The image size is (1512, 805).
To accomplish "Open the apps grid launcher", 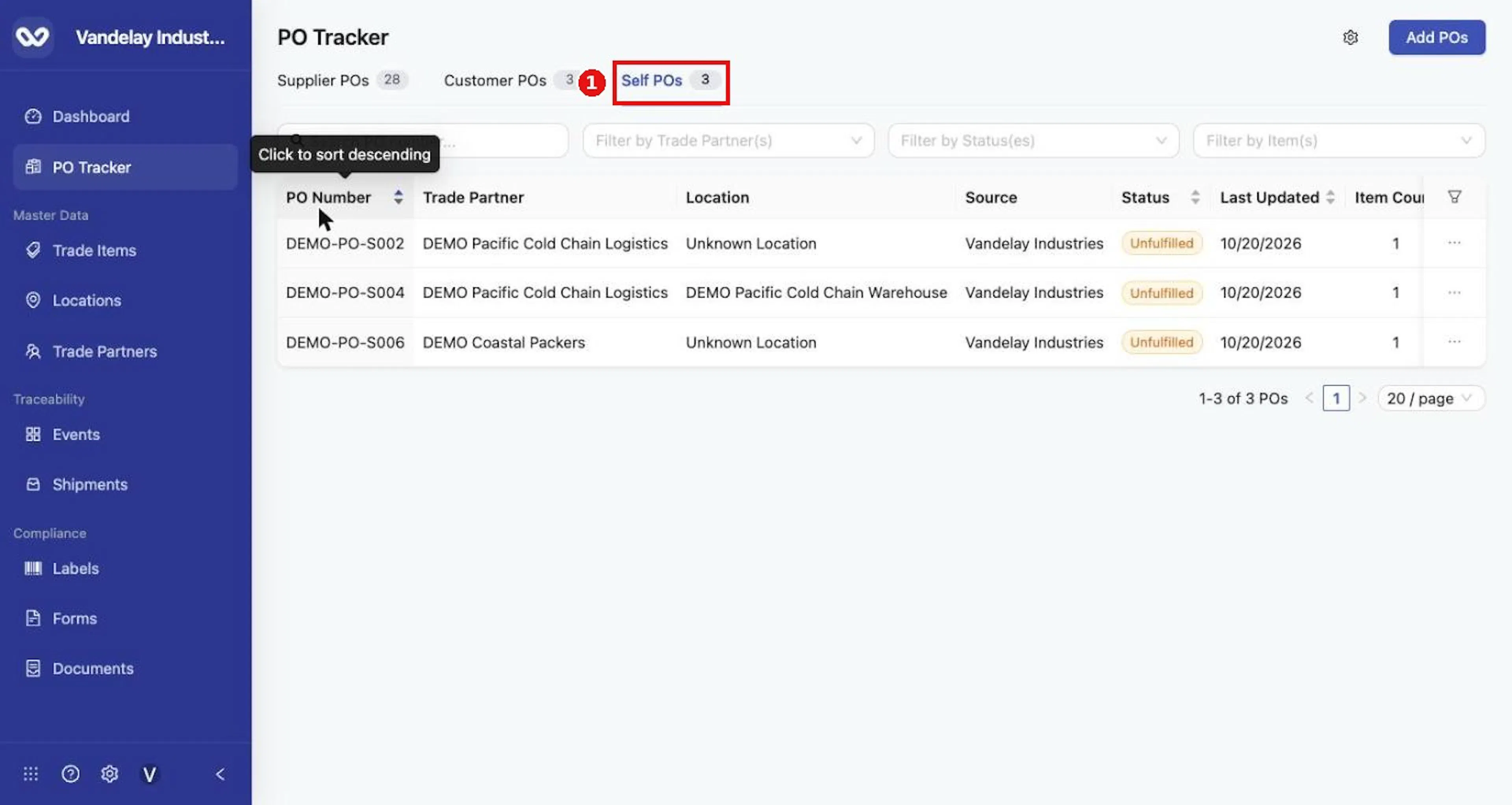I will point(31,774).
